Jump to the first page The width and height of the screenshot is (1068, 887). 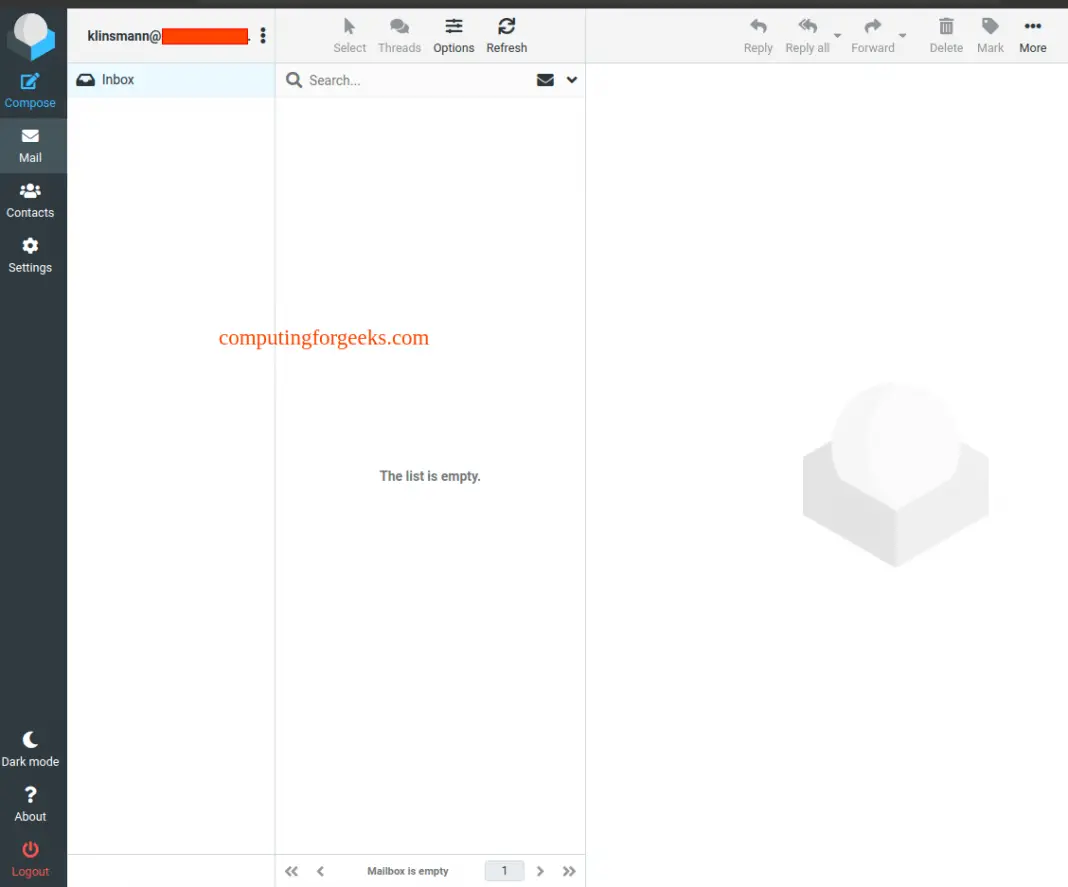pyautogui.click(x=291, y=871)
